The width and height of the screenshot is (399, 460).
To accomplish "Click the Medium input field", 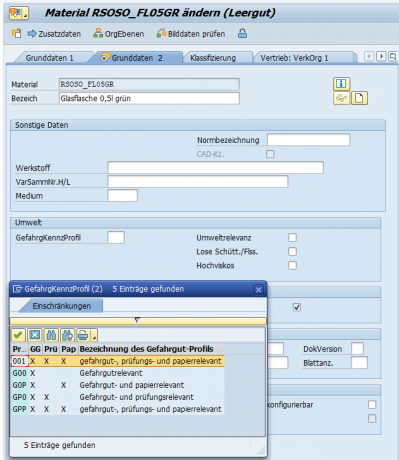I will pyautogui.click(x=123, y=196).
